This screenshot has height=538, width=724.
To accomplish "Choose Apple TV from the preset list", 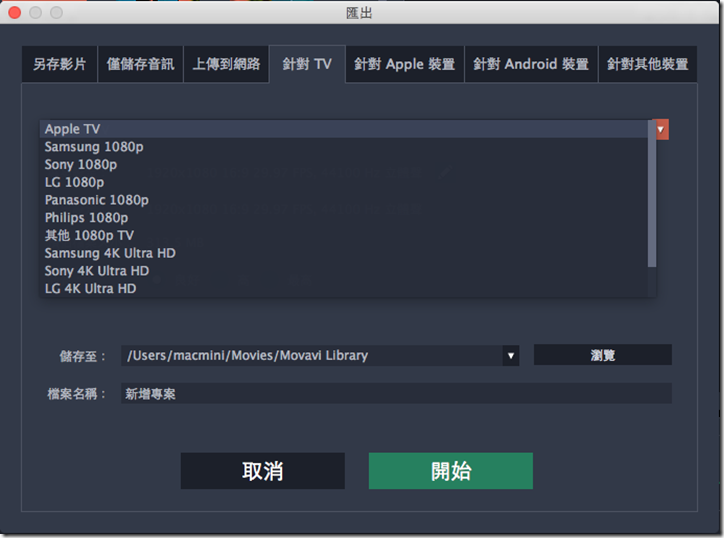I will coord(344,129).
